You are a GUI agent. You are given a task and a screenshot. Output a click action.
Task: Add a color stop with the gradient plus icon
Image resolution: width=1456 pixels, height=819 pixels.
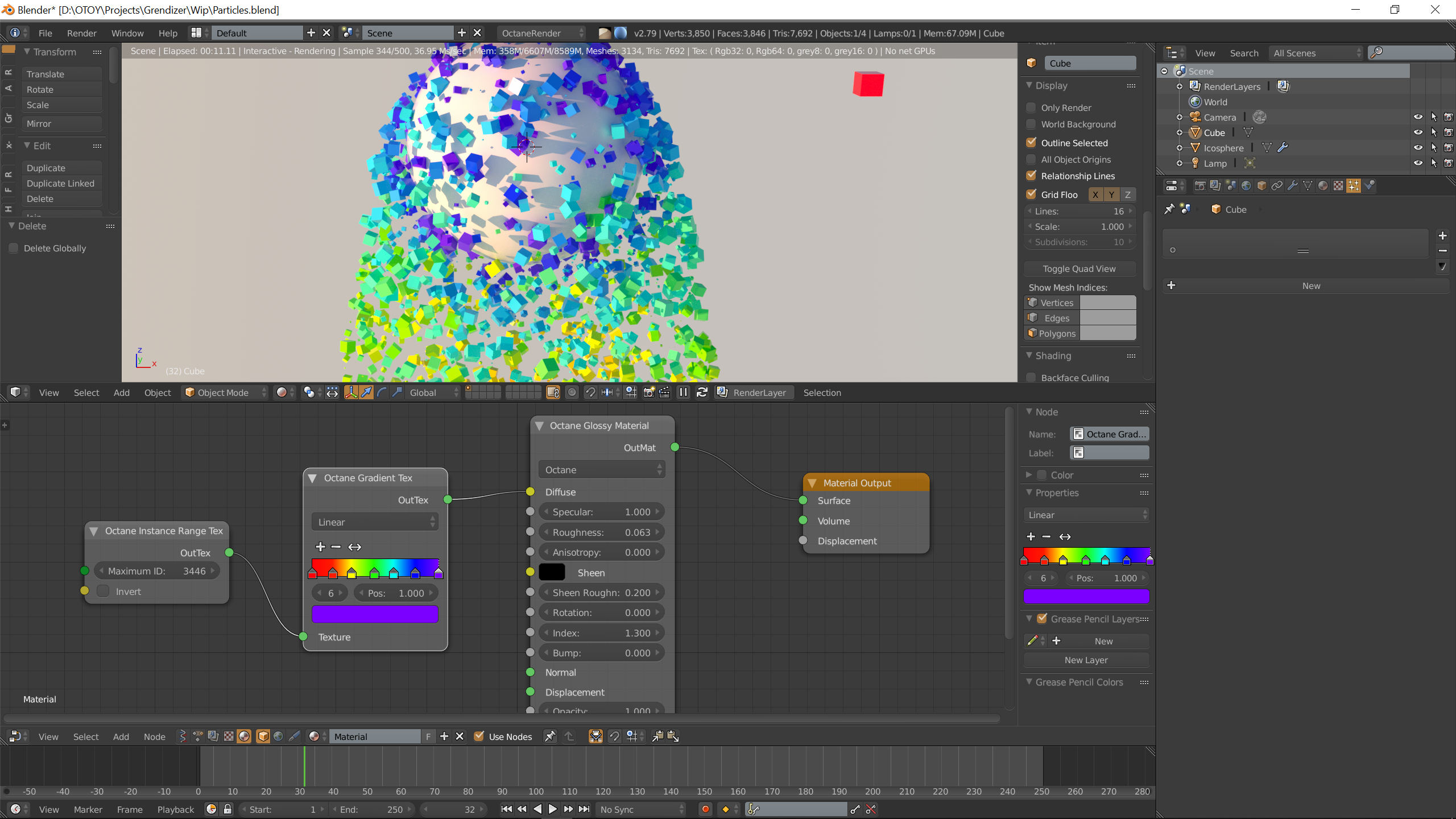(320, 547)
